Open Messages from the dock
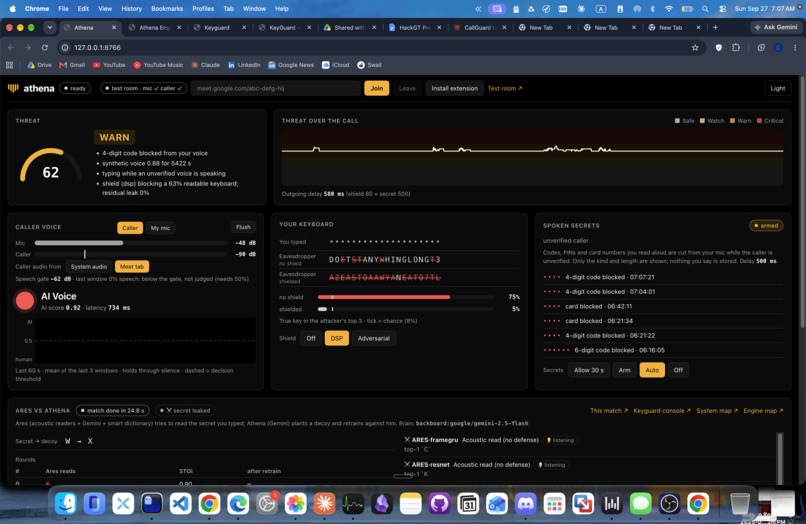Screen dimensions: 806x524 pos(640,503)
